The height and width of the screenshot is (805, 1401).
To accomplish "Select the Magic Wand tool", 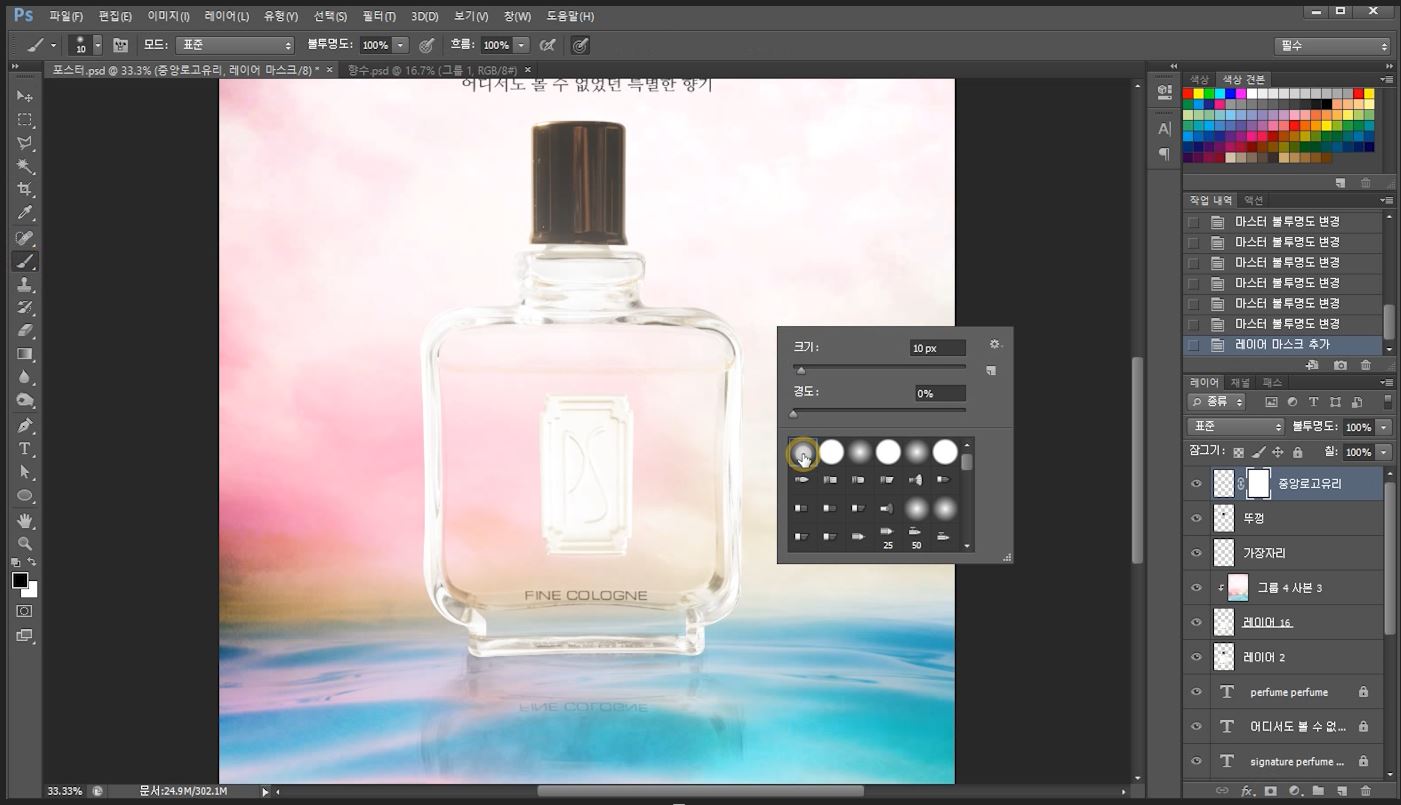I will pos(25,167).
